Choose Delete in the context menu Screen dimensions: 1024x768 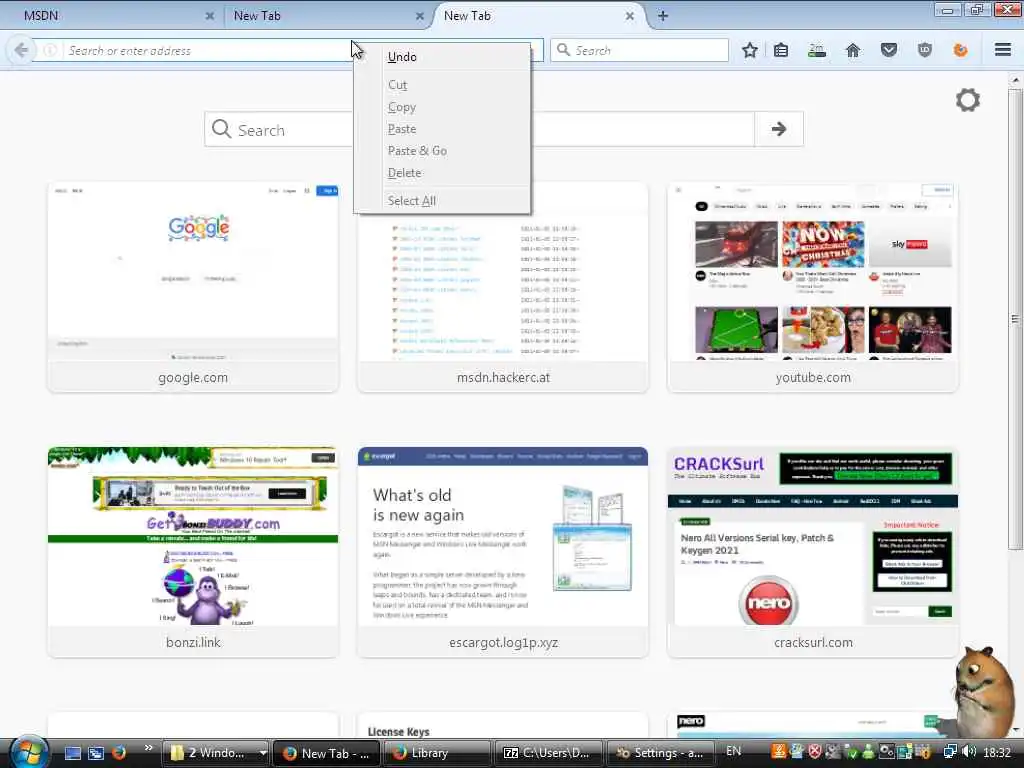441,173
